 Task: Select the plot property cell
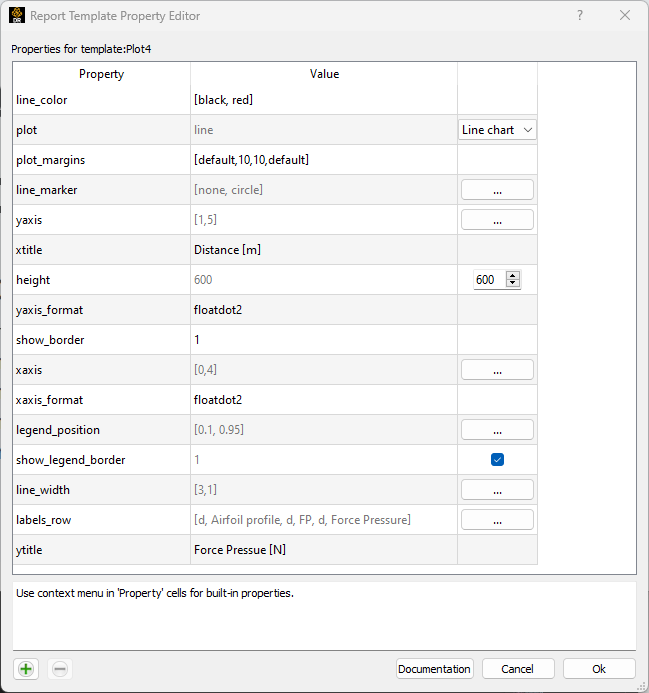tap(102, 130)
